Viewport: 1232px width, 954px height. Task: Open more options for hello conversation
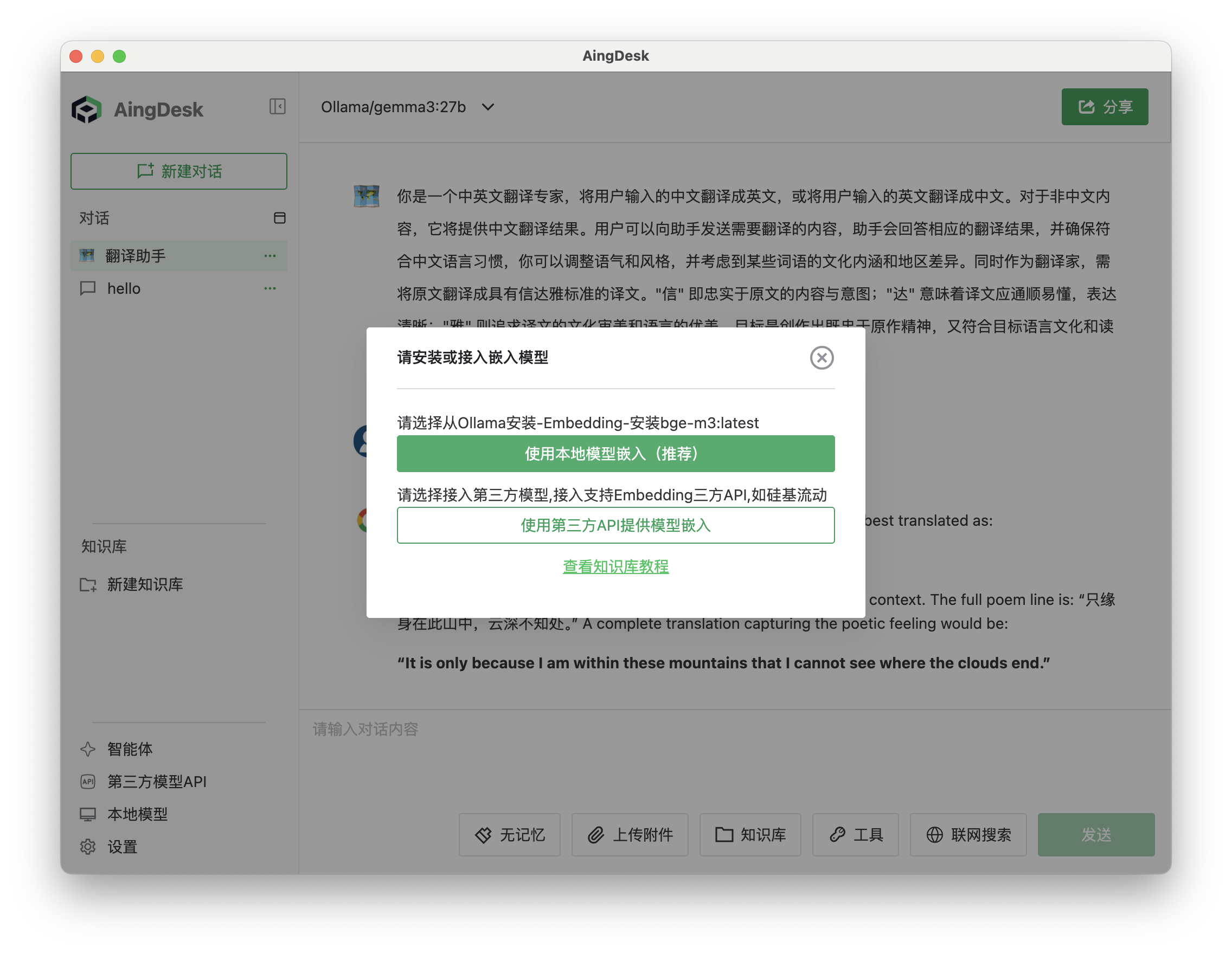[x=269, y=288]
